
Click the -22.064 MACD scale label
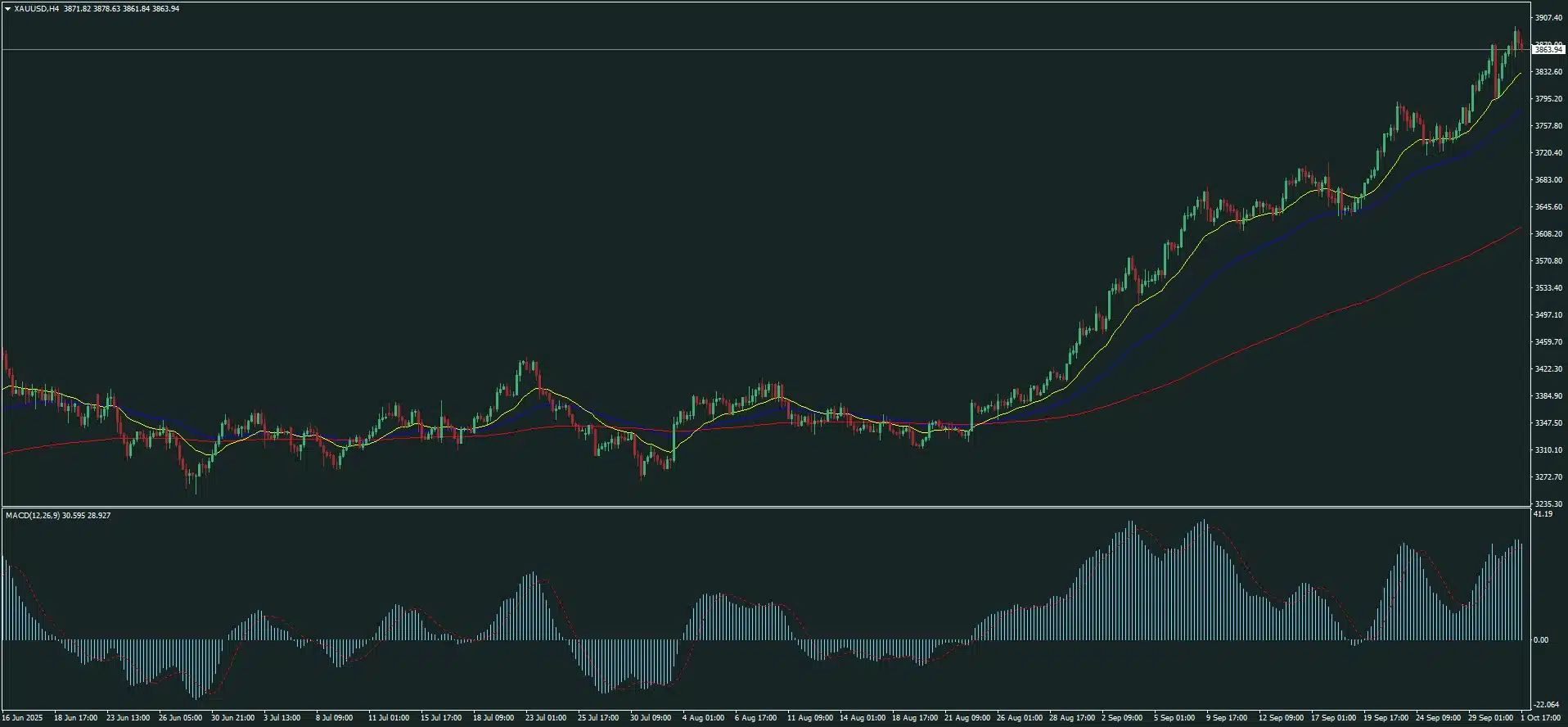click(x=1546, y=705)
